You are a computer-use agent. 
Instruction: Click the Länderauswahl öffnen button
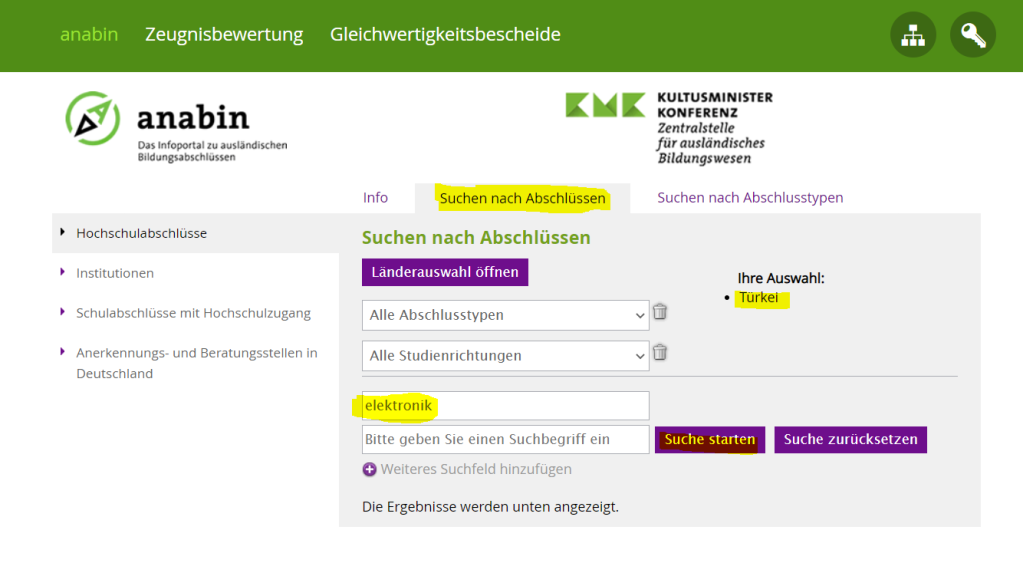point(445,272)
